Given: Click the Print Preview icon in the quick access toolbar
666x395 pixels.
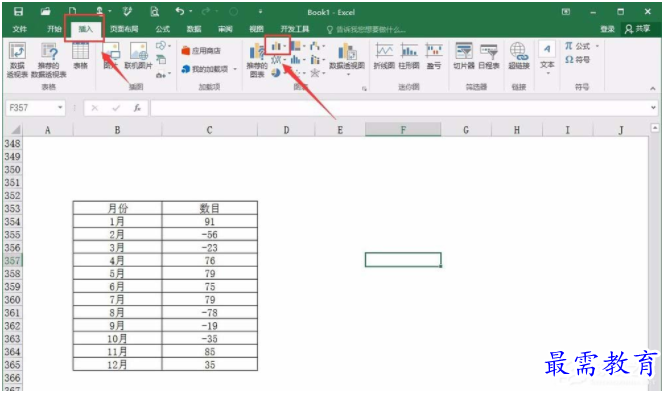Looking at the screenshot, I should point(155,12).
